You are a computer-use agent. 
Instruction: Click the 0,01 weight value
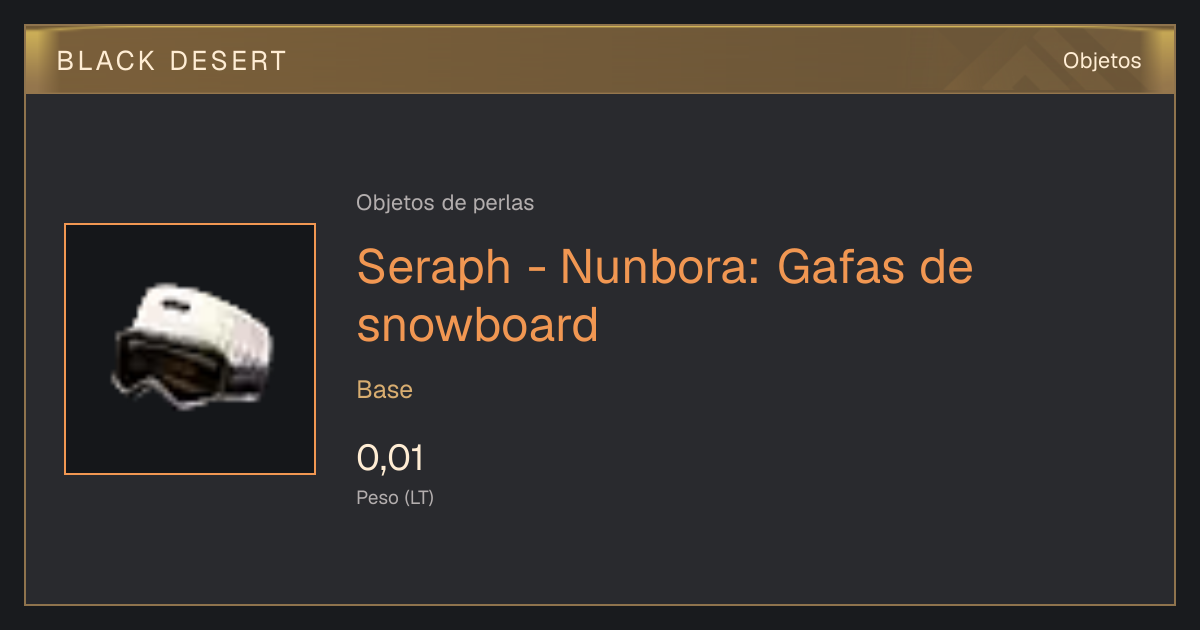(x=390, y=458)
